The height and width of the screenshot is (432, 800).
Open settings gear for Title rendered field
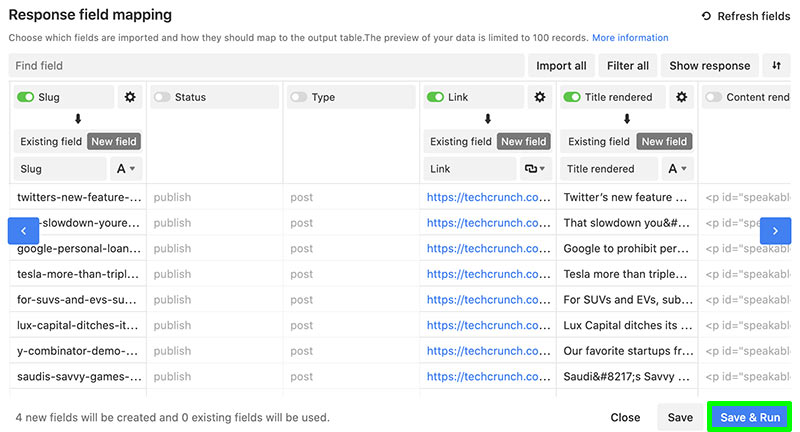(681, 97)
